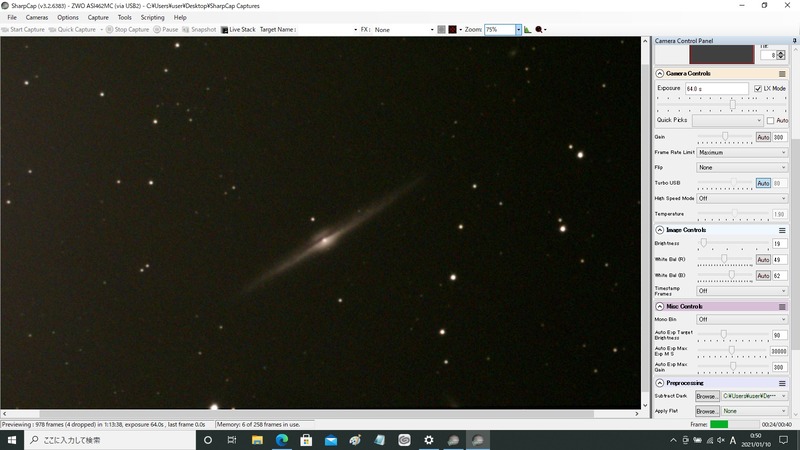Click the grey FX selection area icon

pos(441,30)
